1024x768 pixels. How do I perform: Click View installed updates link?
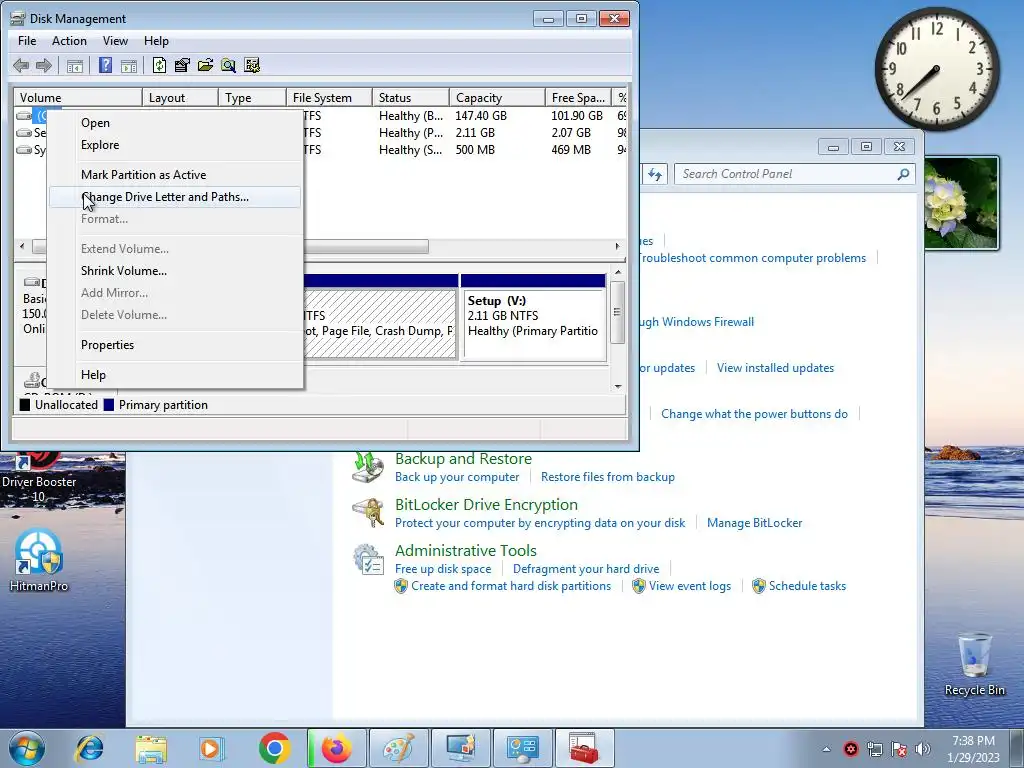click(775, 368)
